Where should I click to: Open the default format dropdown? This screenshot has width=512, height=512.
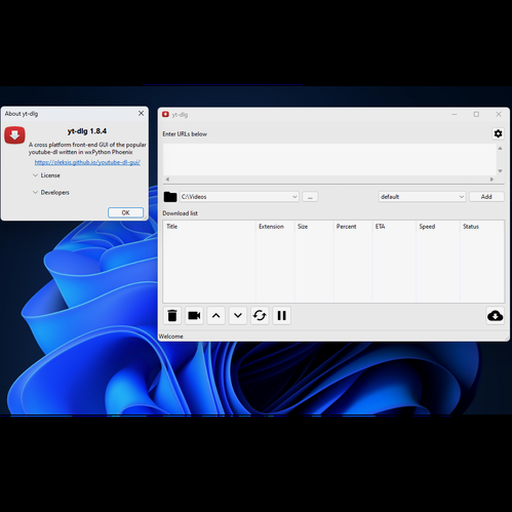pyautogui.click(x=422, y=197)
